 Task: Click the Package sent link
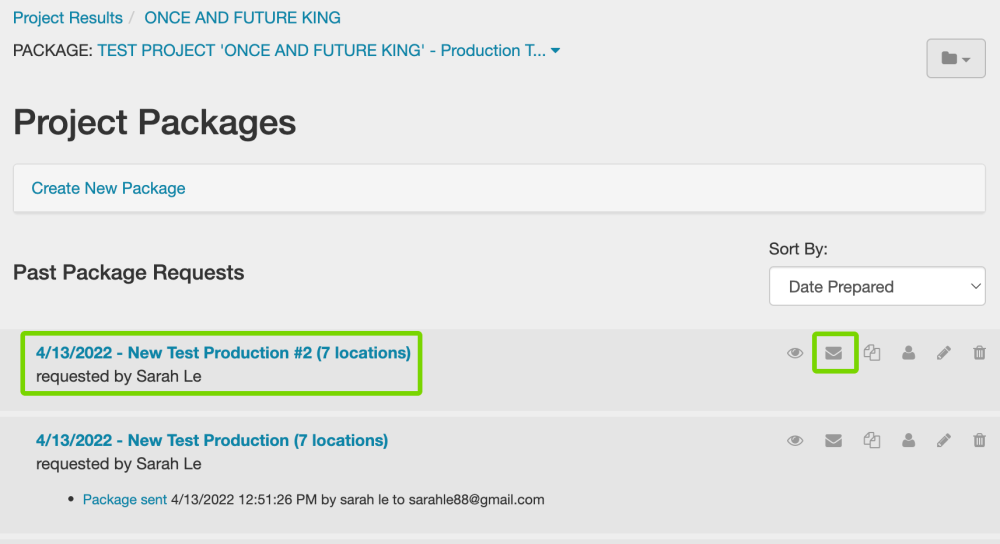pos(125,499)
